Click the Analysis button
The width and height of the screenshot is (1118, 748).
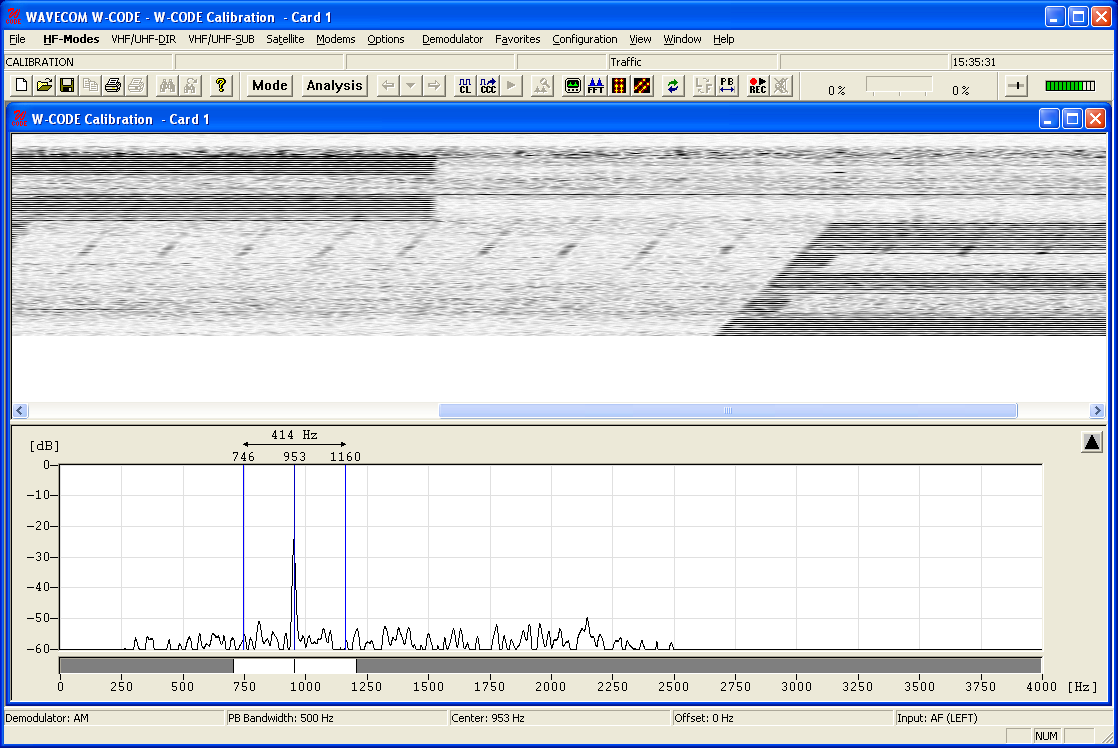(x=334, y=86)
